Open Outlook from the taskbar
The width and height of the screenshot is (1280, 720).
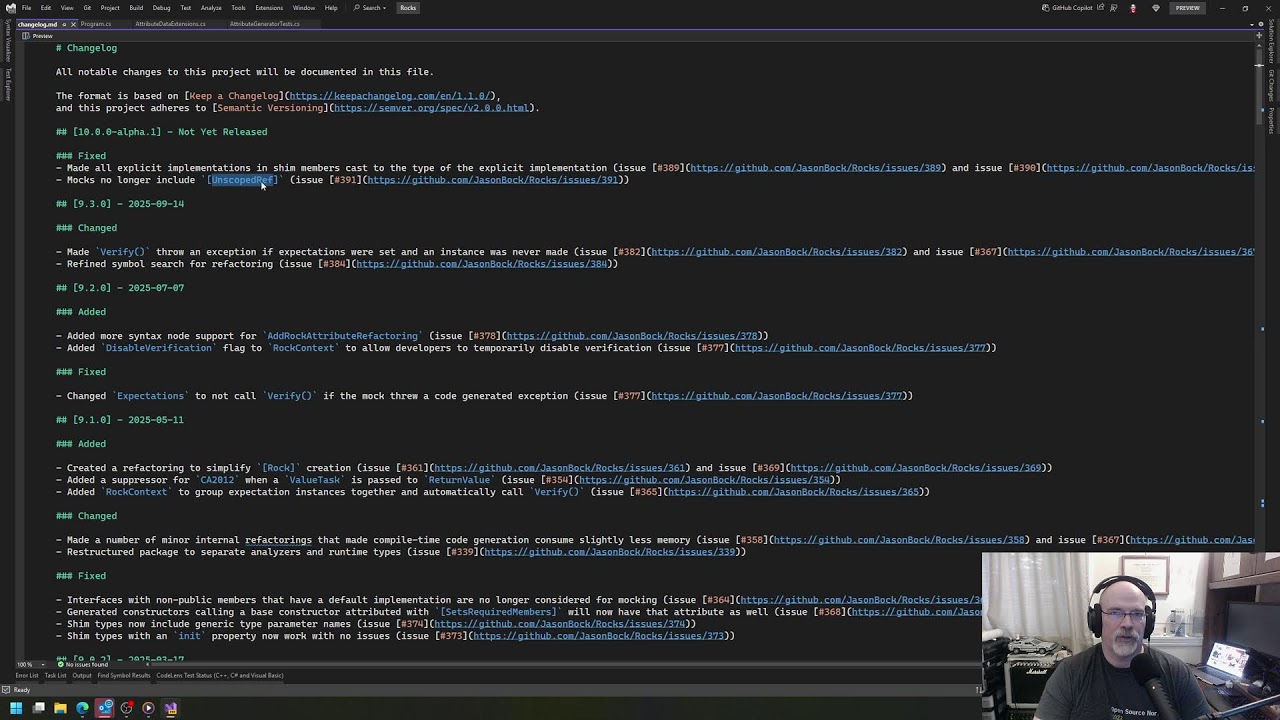(105, 708)
